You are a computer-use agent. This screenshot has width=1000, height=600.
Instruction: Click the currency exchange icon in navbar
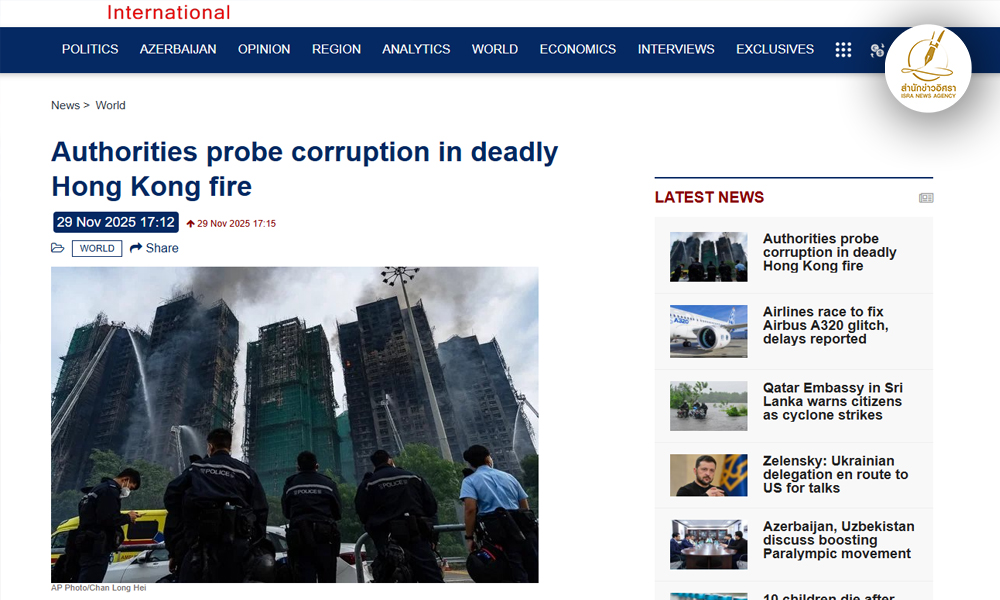(x=878, y=50)
